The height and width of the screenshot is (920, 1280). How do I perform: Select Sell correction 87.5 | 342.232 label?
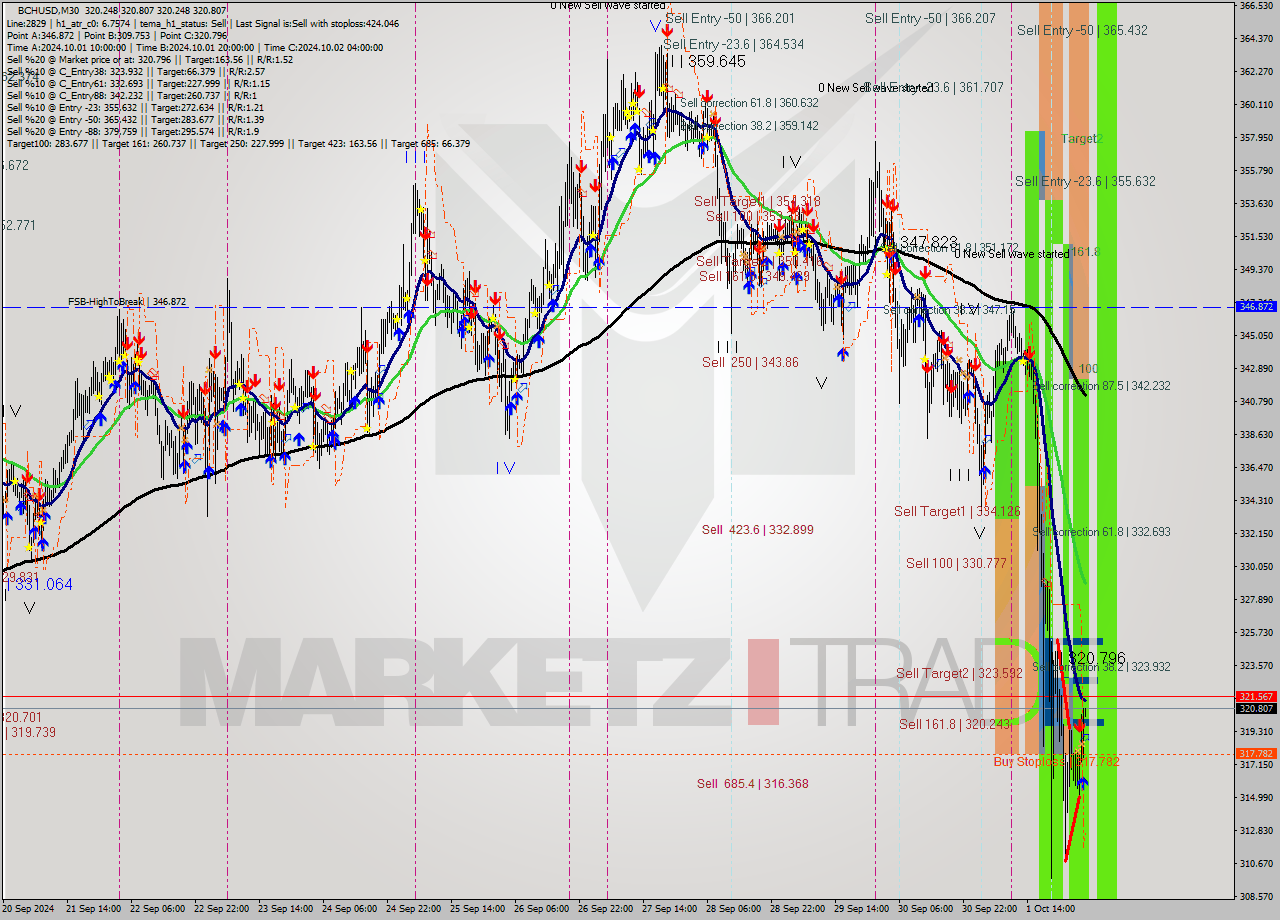(x=1101, y=385)
